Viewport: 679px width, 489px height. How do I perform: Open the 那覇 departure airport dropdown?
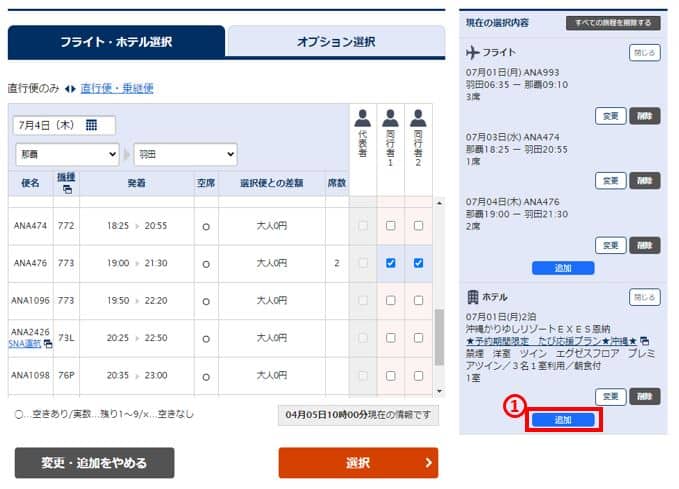click(66, 155)
